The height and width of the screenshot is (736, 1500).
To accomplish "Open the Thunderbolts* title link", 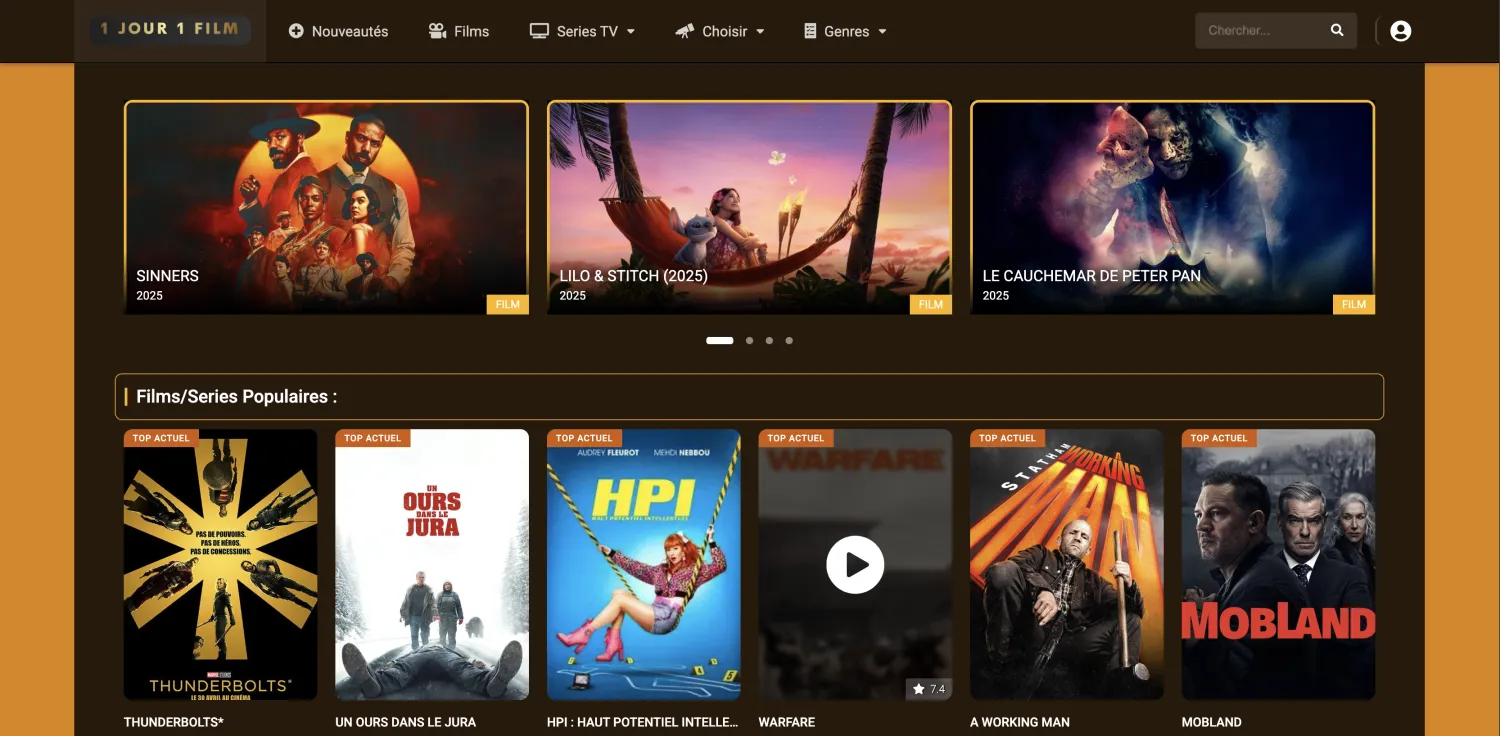I will click(x=173, y=722).
